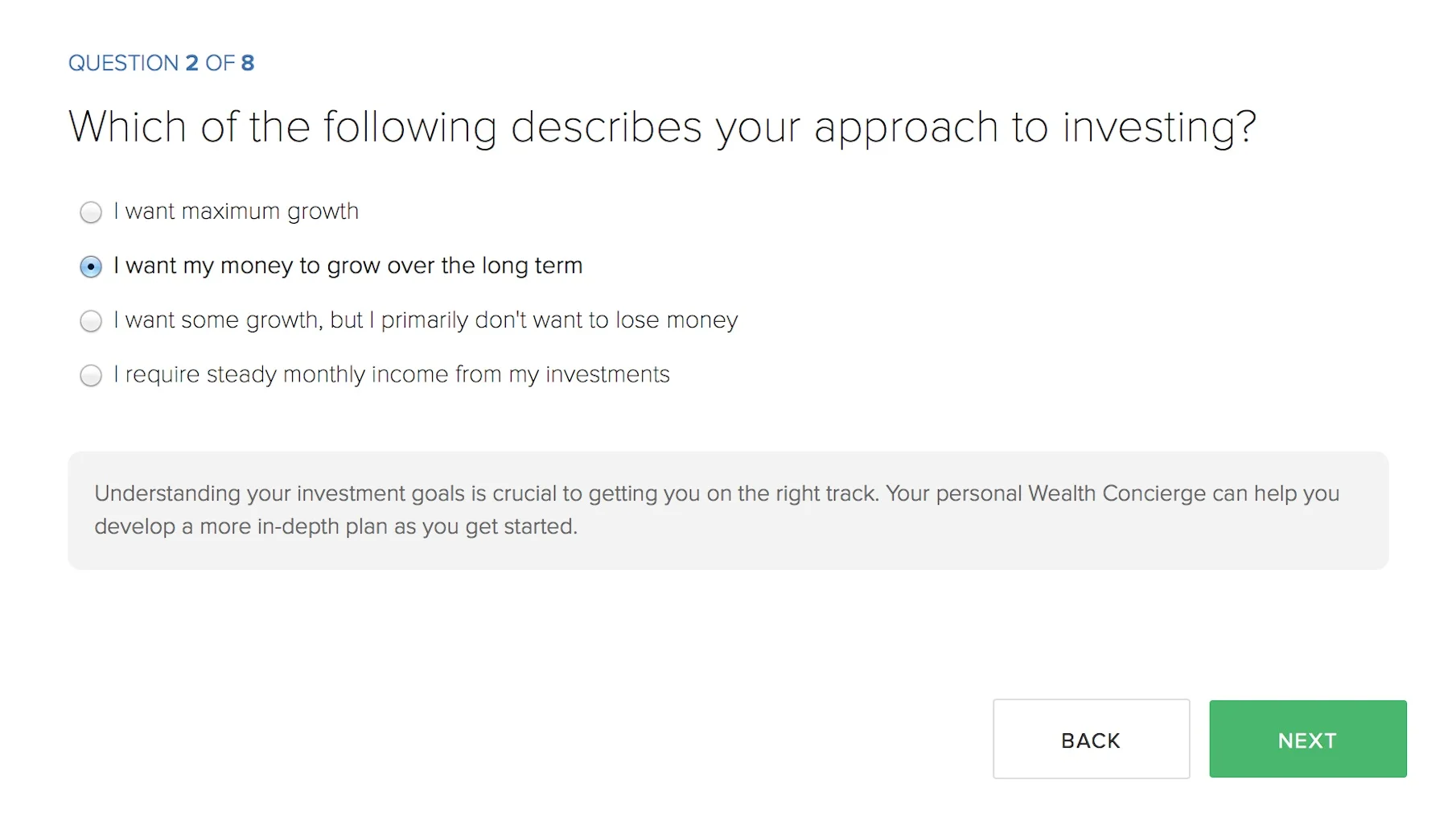1456x821 pixels.
Task: Choose the long-term growth radio option
Action: click(91, 266)
